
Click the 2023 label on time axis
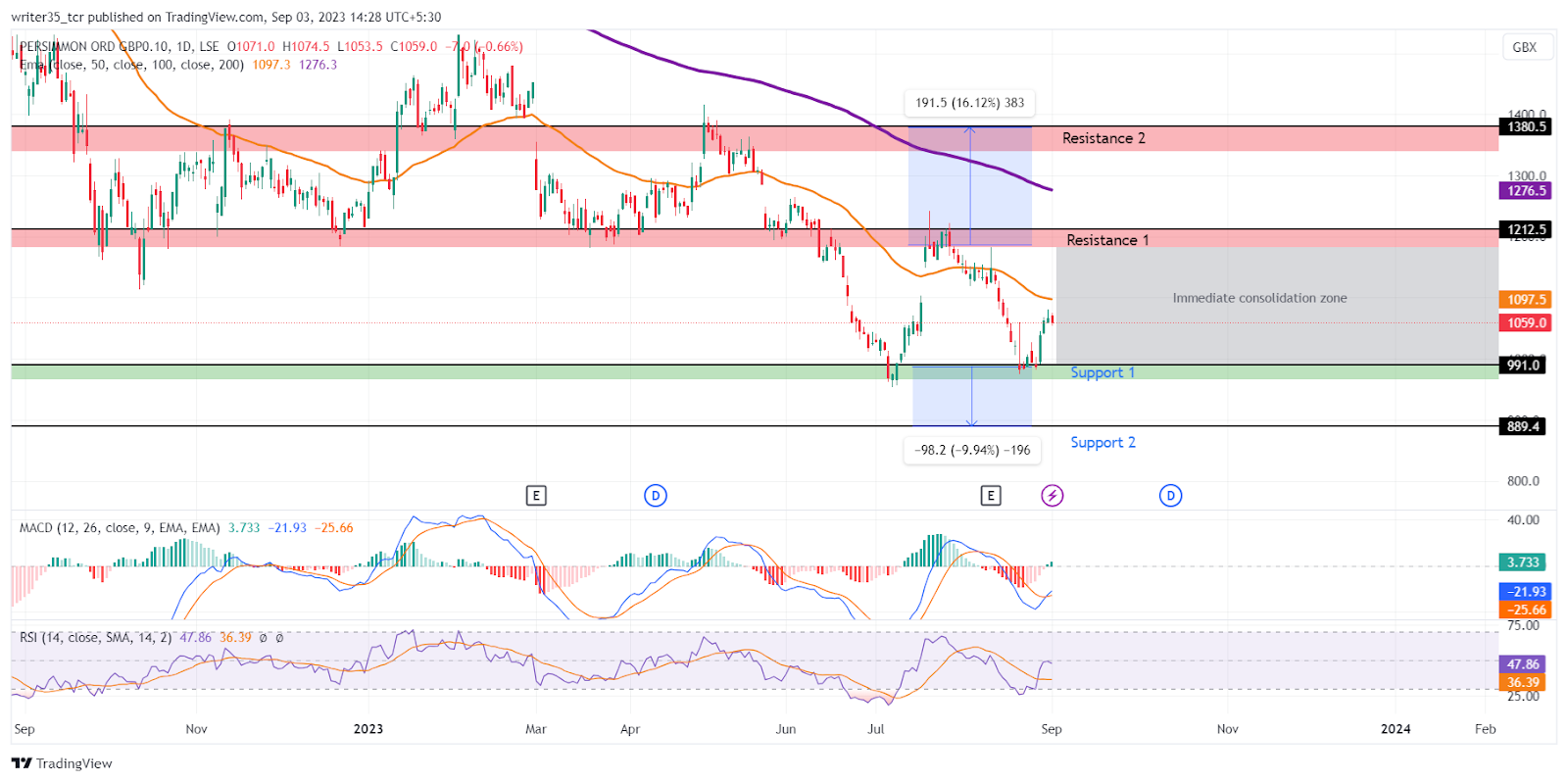pyautogui.click(x=368, y=729)
